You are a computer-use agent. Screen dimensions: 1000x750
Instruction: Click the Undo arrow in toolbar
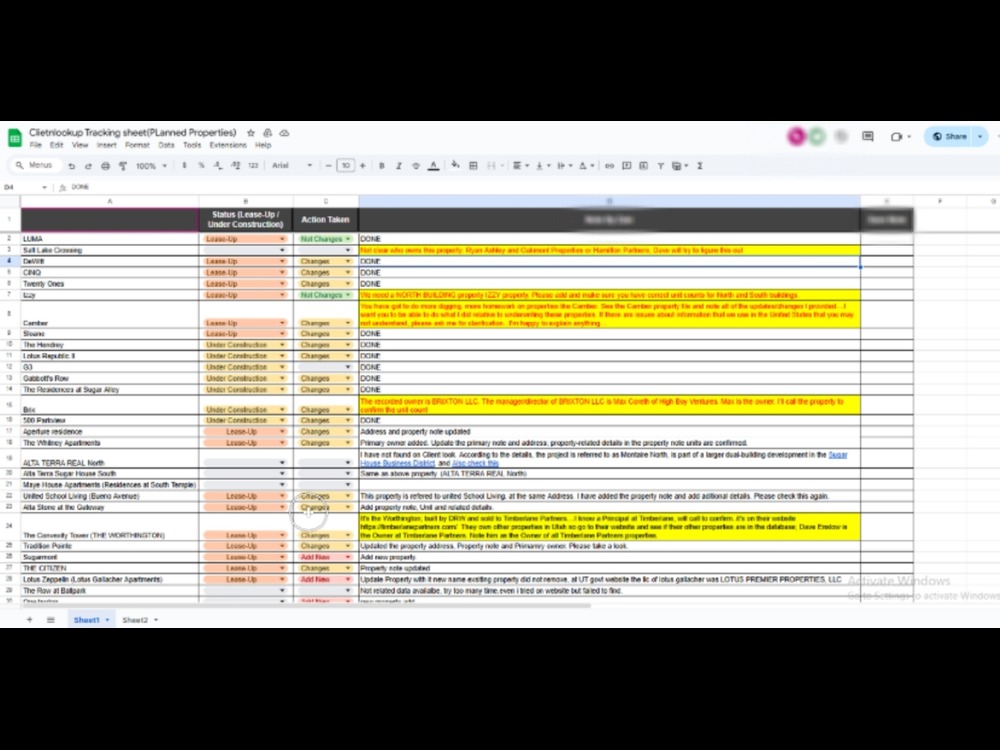(x=71, y=166)
